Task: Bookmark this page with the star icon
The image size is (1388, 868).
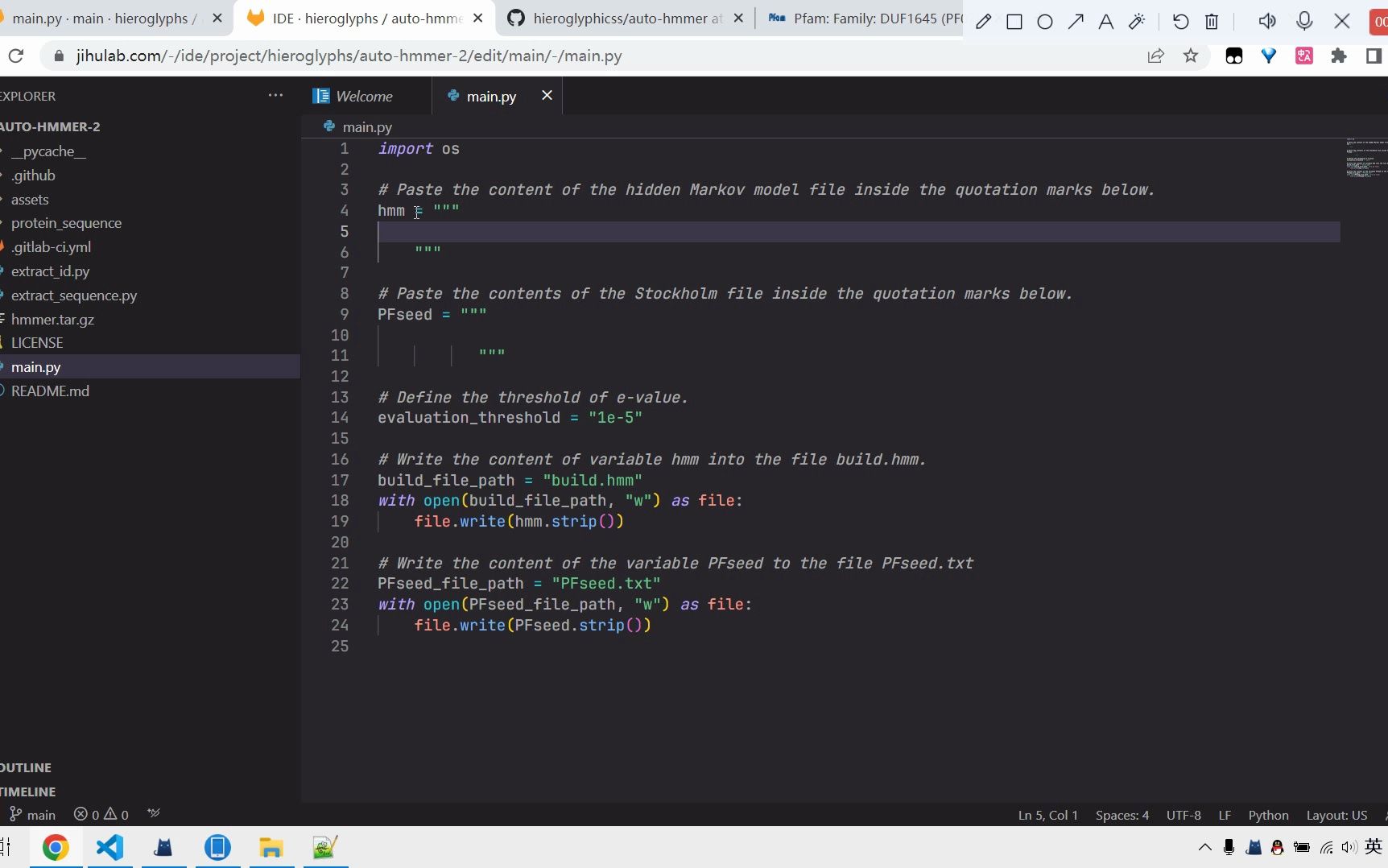Action: coord(1191,56)
